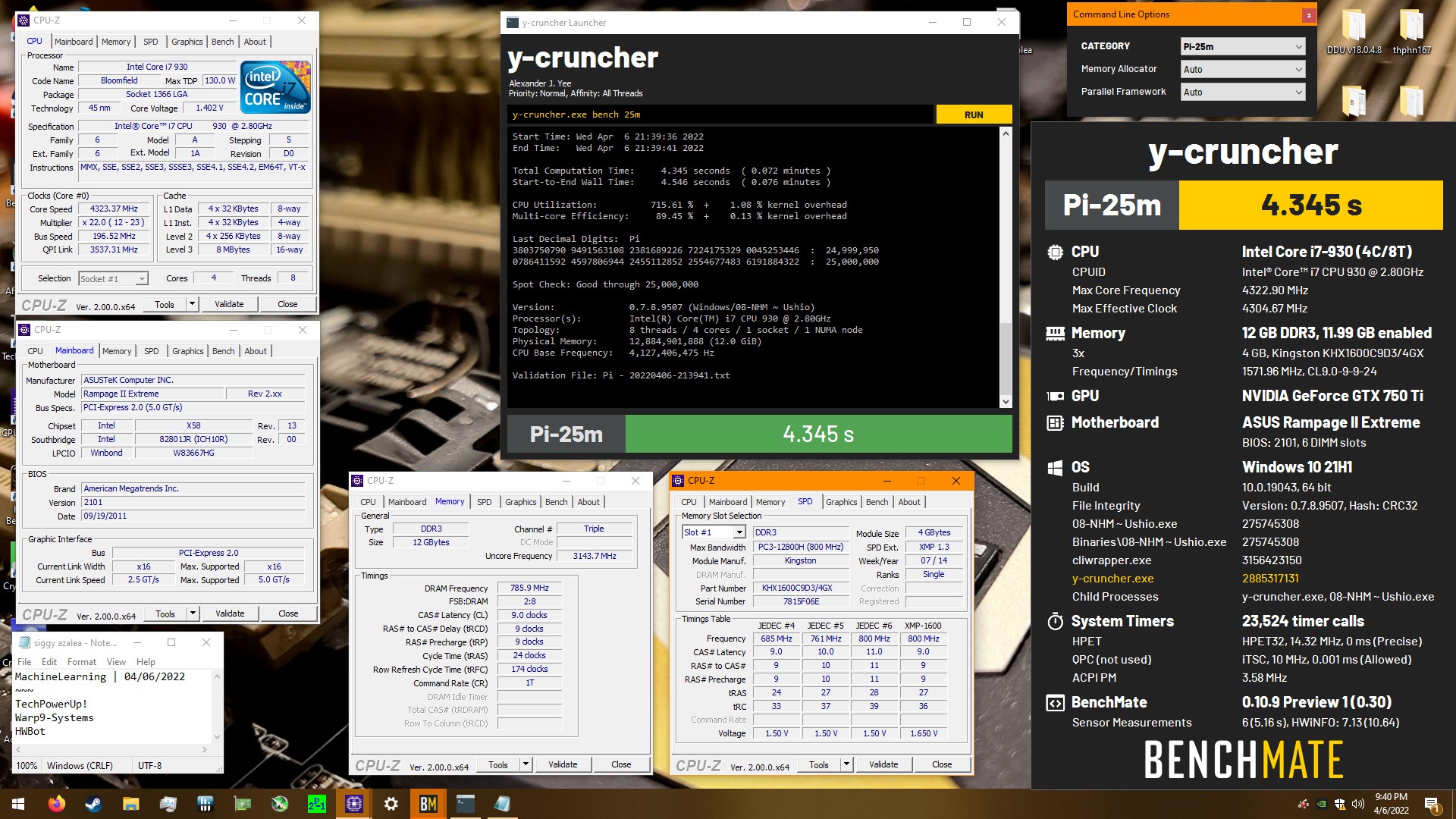1456x819 pixels.
Task: Open Bench tab in top CPU-Z window
Action: click(x=222, y=42)
